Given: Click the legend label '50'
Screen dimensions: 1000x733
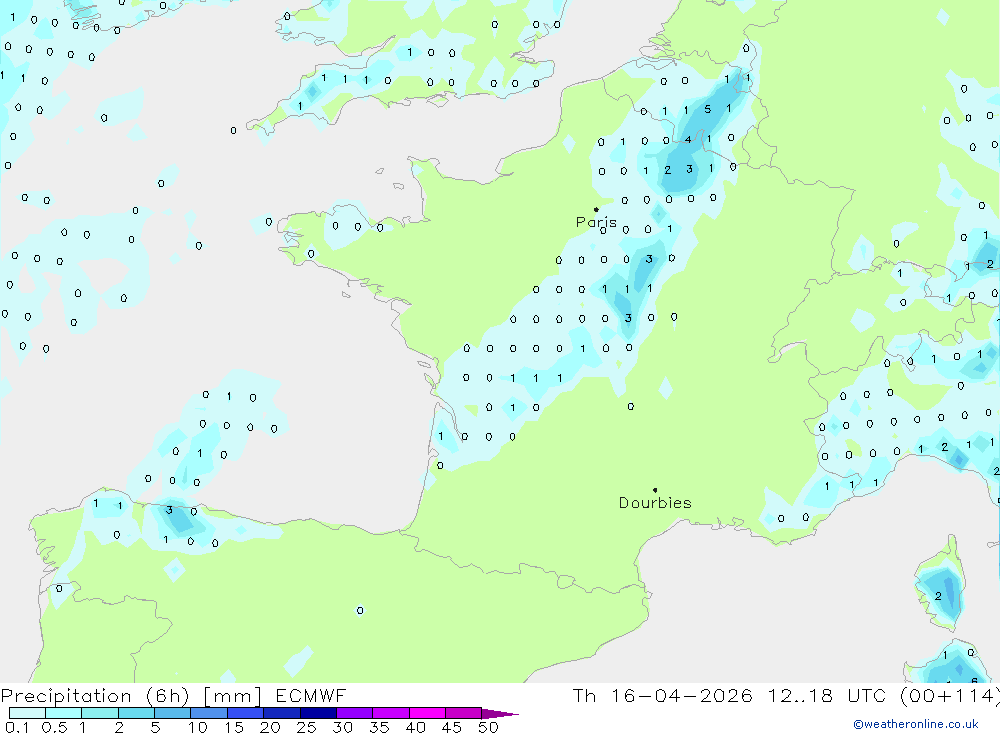Looking at the screenshot, I should (x=488, y=727).
